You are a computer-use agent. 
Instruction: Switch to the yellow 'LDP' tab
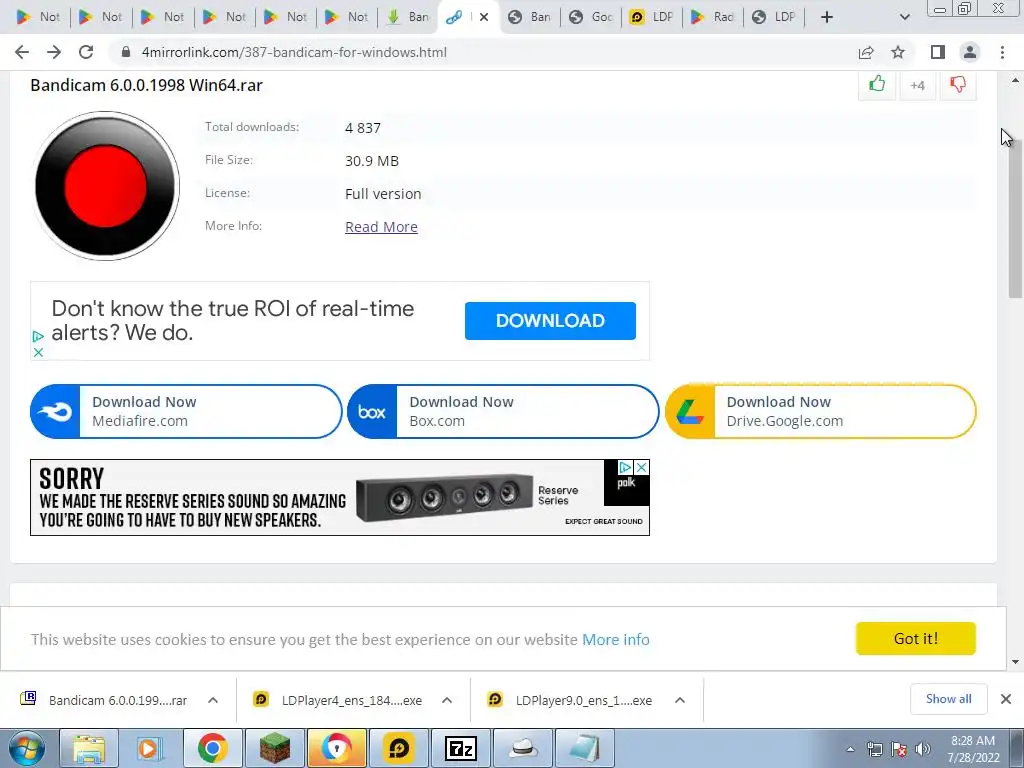653,17
